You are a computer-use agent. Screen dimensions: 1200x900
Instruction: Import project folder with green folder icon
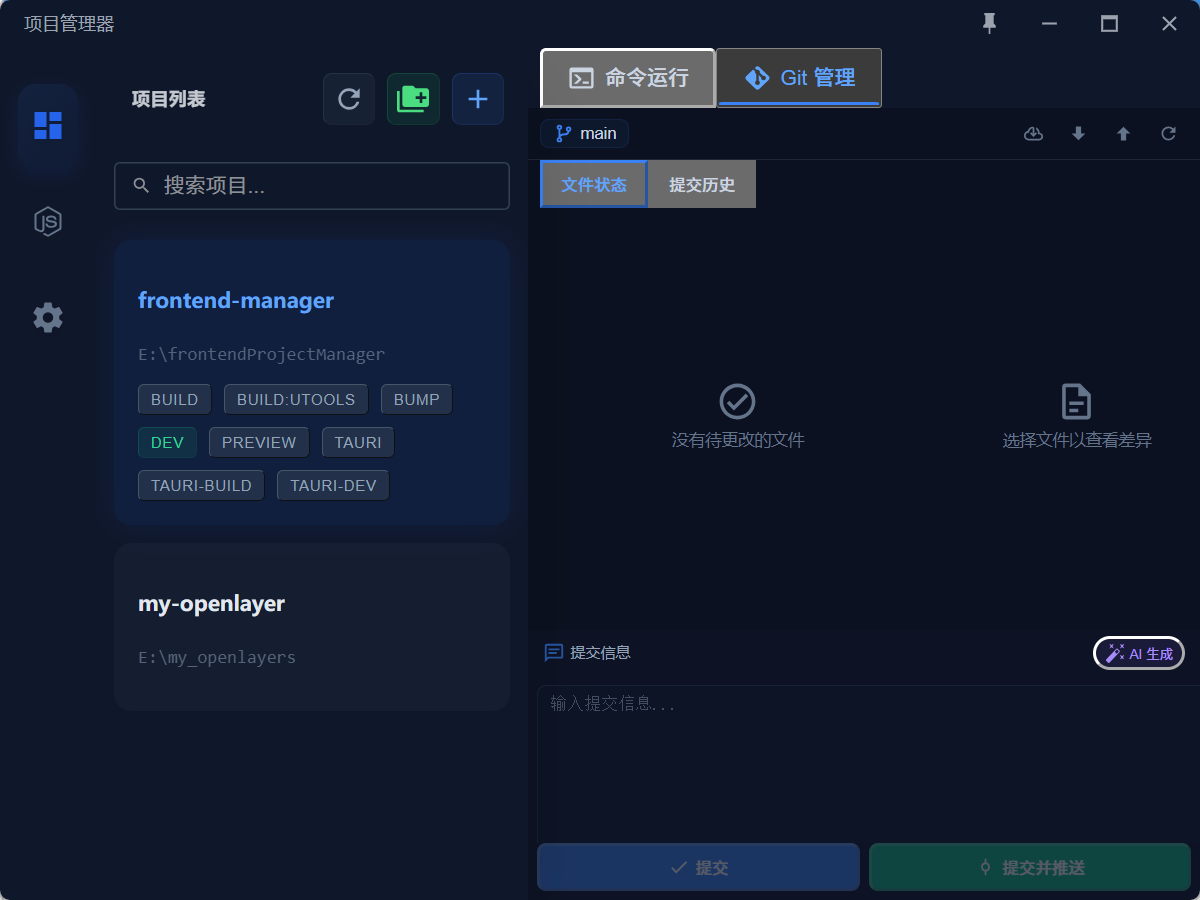click(413, 99)
